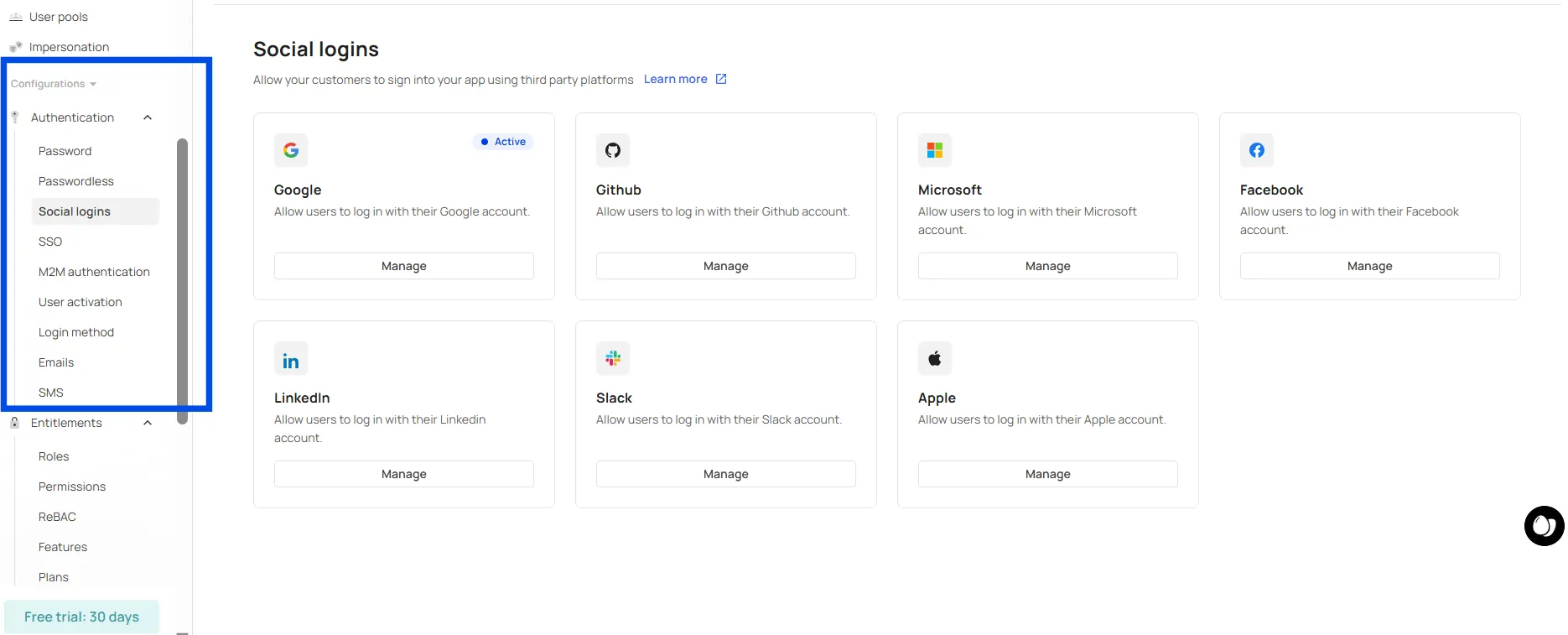This screenshot has width=1568, height=635.
Task: Manage Github social login
Action: pyautogui.click(x=726, y=266)
